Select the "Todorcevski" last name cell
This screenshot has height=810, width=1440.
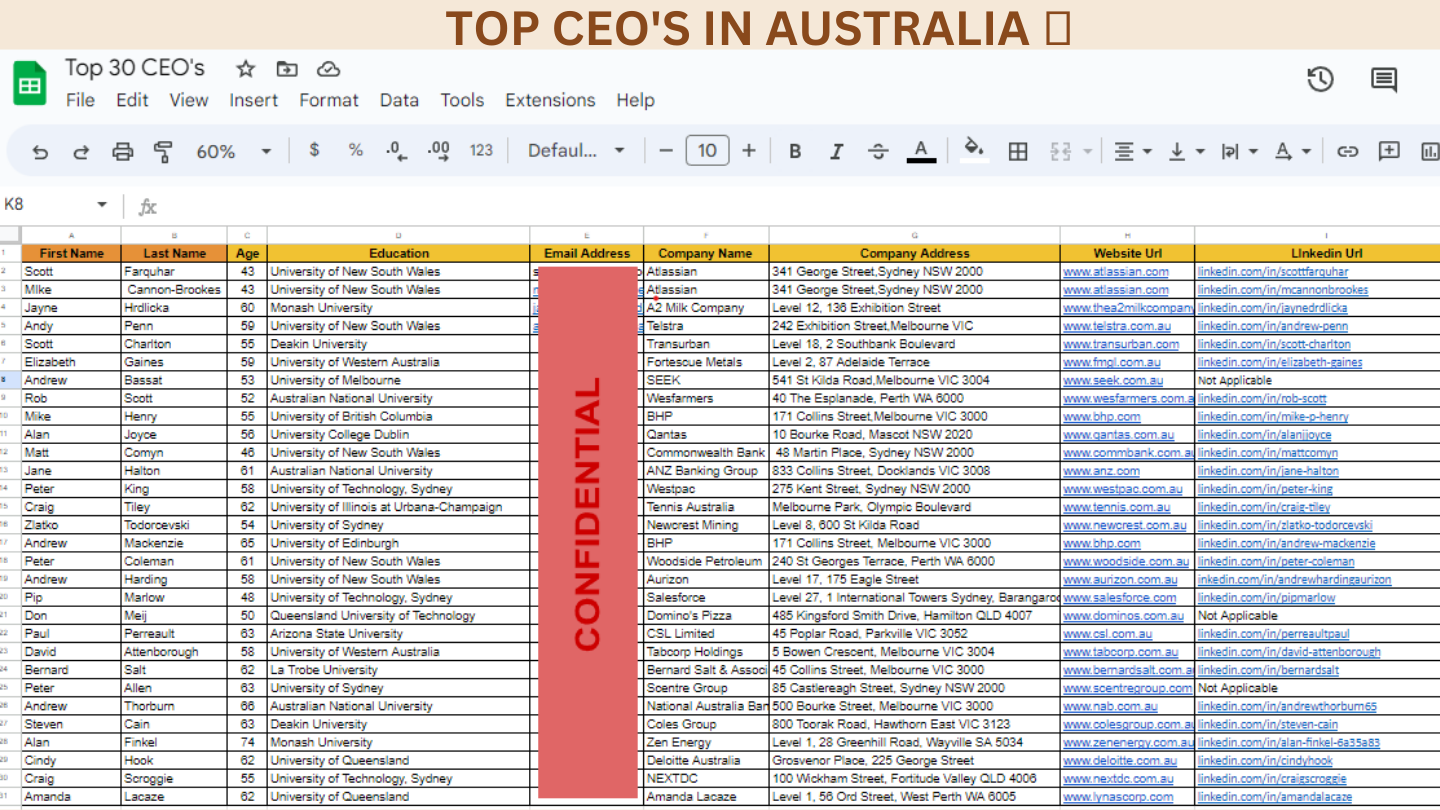click(174, 525)
